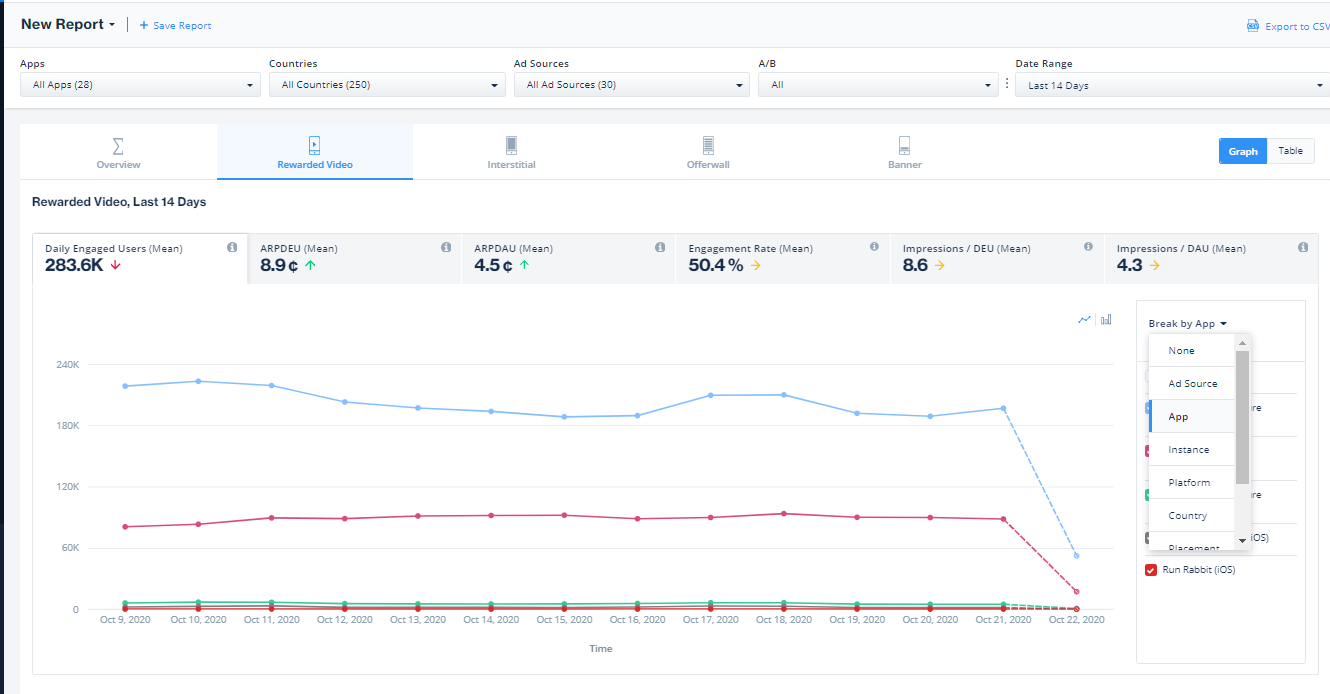
Task: Click the Banner ad icon
Action: [905, 143]
